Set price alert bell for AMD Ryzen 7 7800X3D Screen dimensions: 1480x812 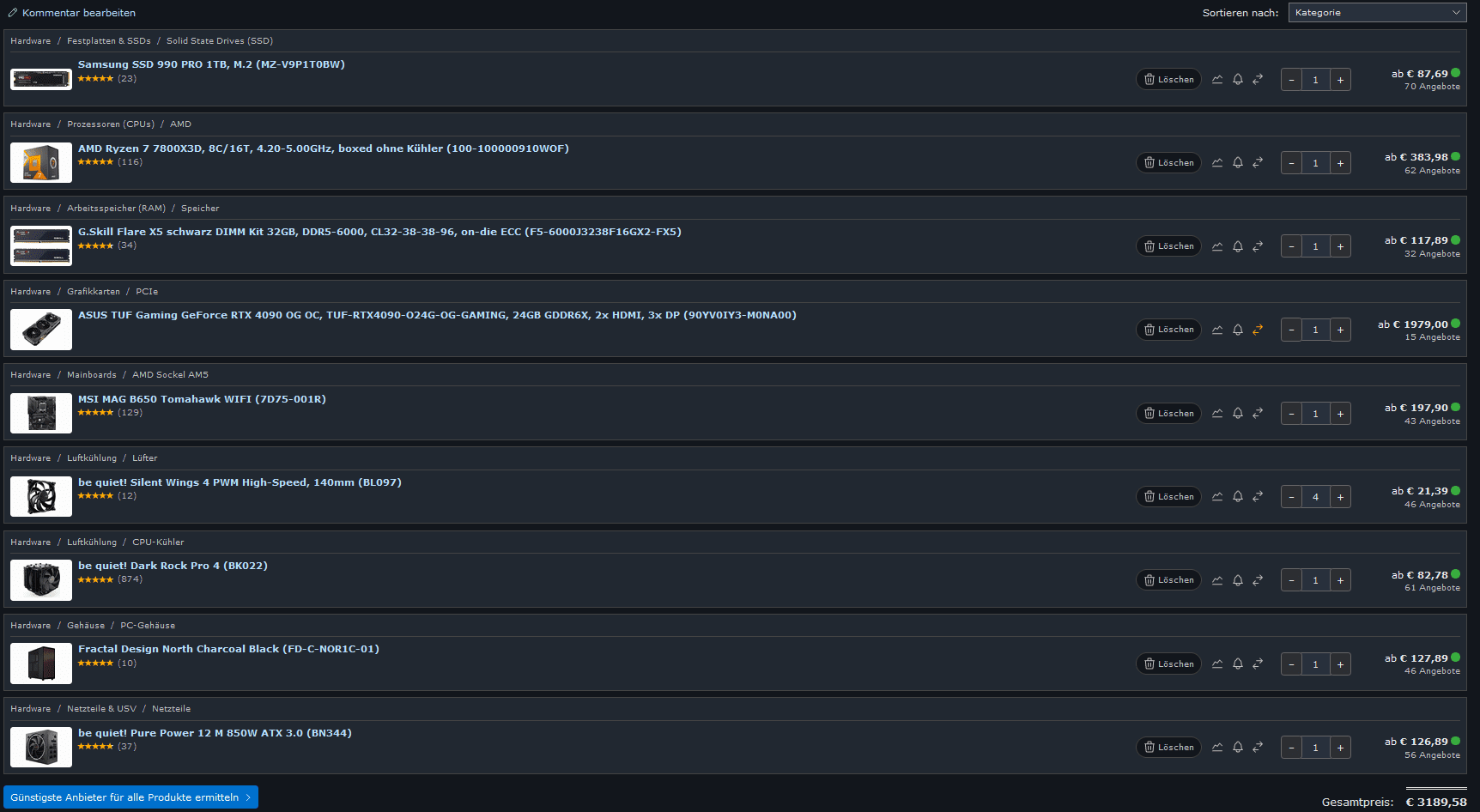coord(1238,163)
